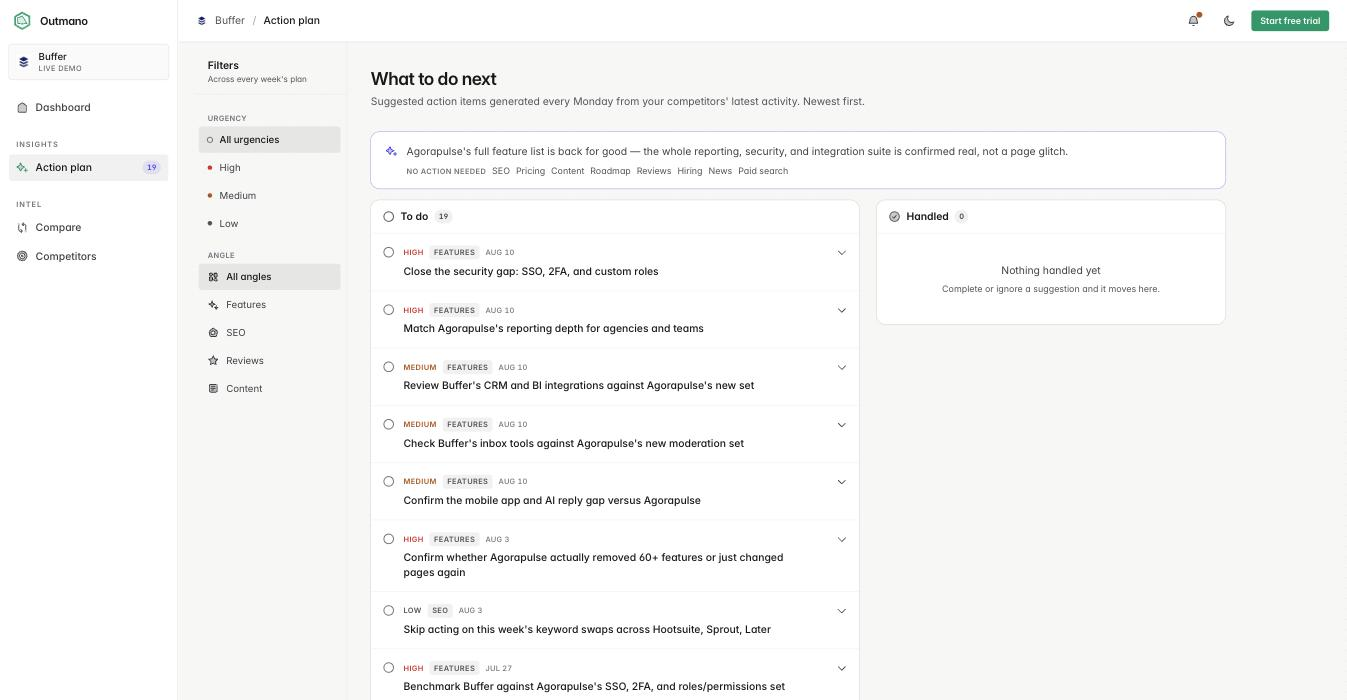
Task: Click Action plan breadcrumb
Action: coord(292,21)
